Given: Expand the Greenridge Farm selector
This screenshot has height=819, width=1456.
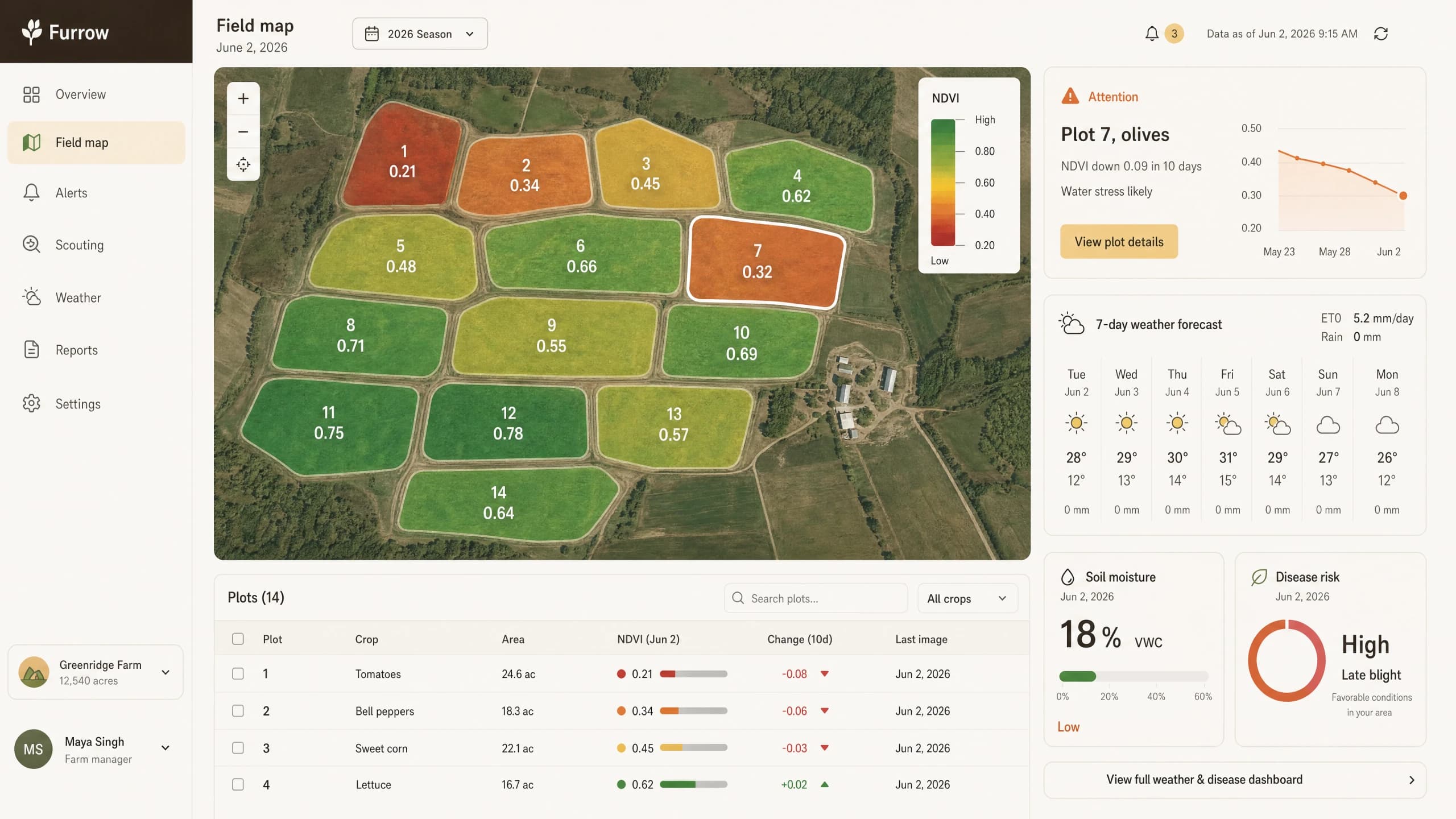Looking at the screenshot, I should (x=96, y=672).
